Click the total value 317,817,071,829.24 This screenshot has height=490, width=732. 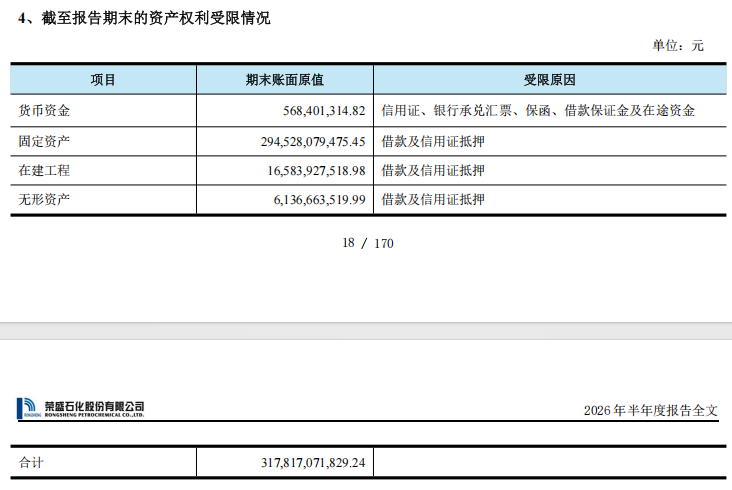click(313, 463)
